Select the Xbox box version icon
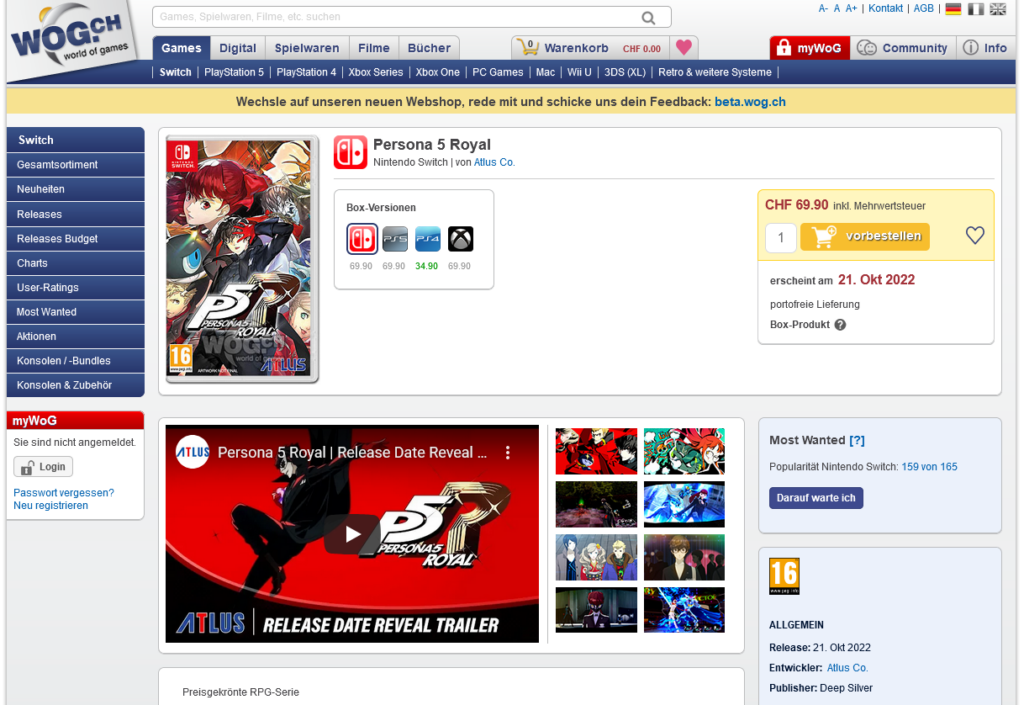 pyautogui.click(x=460, y=239)
